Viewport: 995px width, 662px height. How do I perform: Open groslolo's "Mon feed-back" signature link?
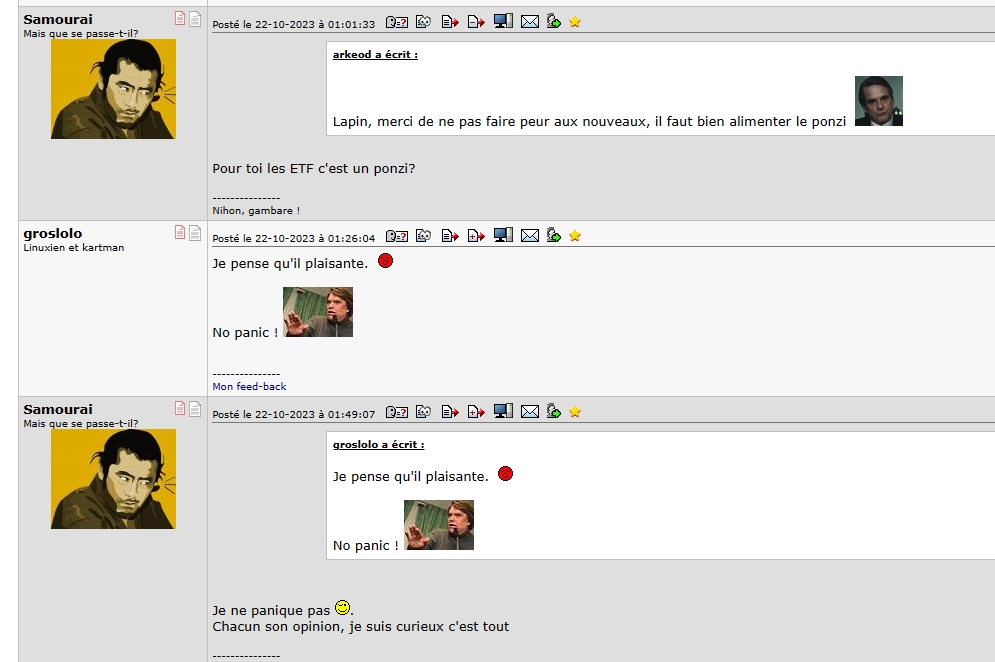249,387
